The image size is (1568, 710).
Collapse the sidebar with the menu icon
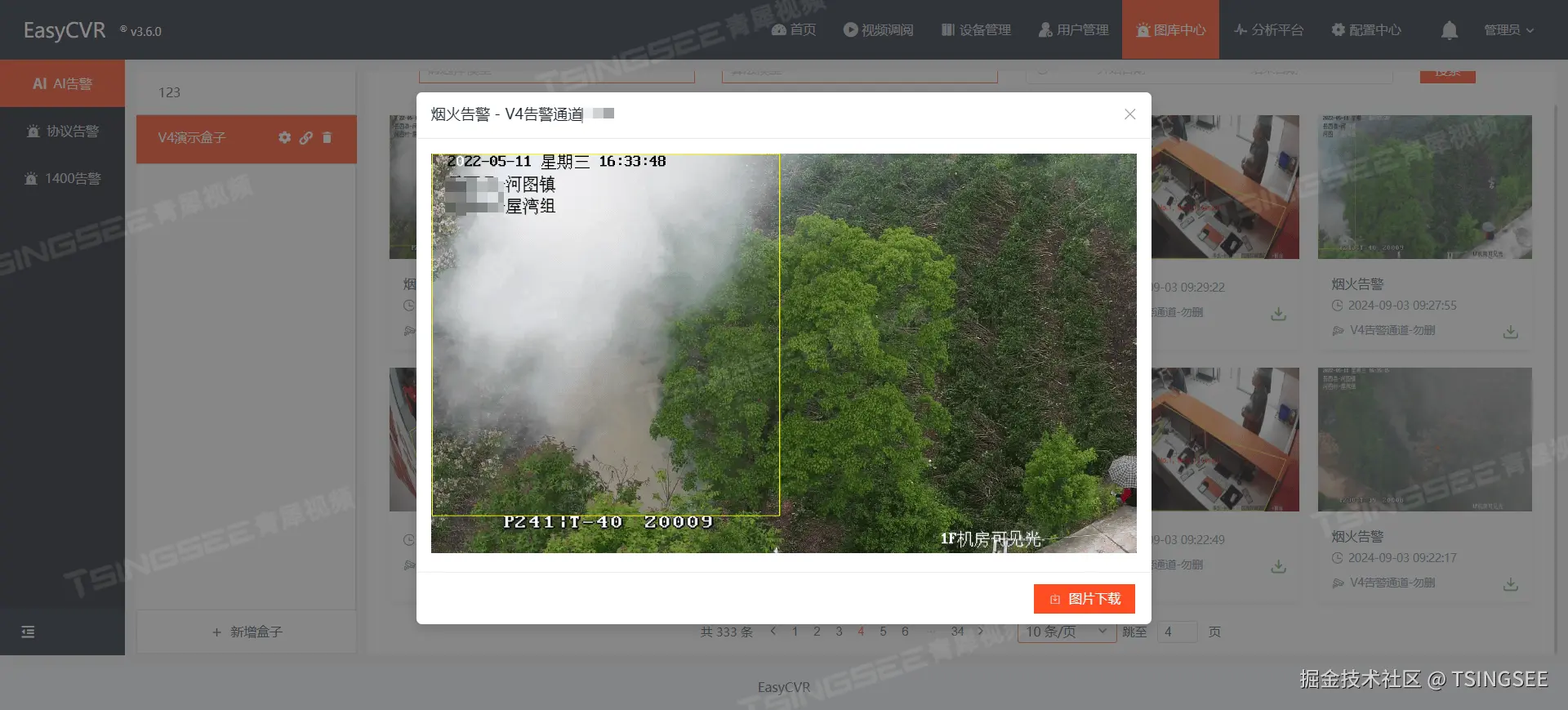[x=28, y=632]
